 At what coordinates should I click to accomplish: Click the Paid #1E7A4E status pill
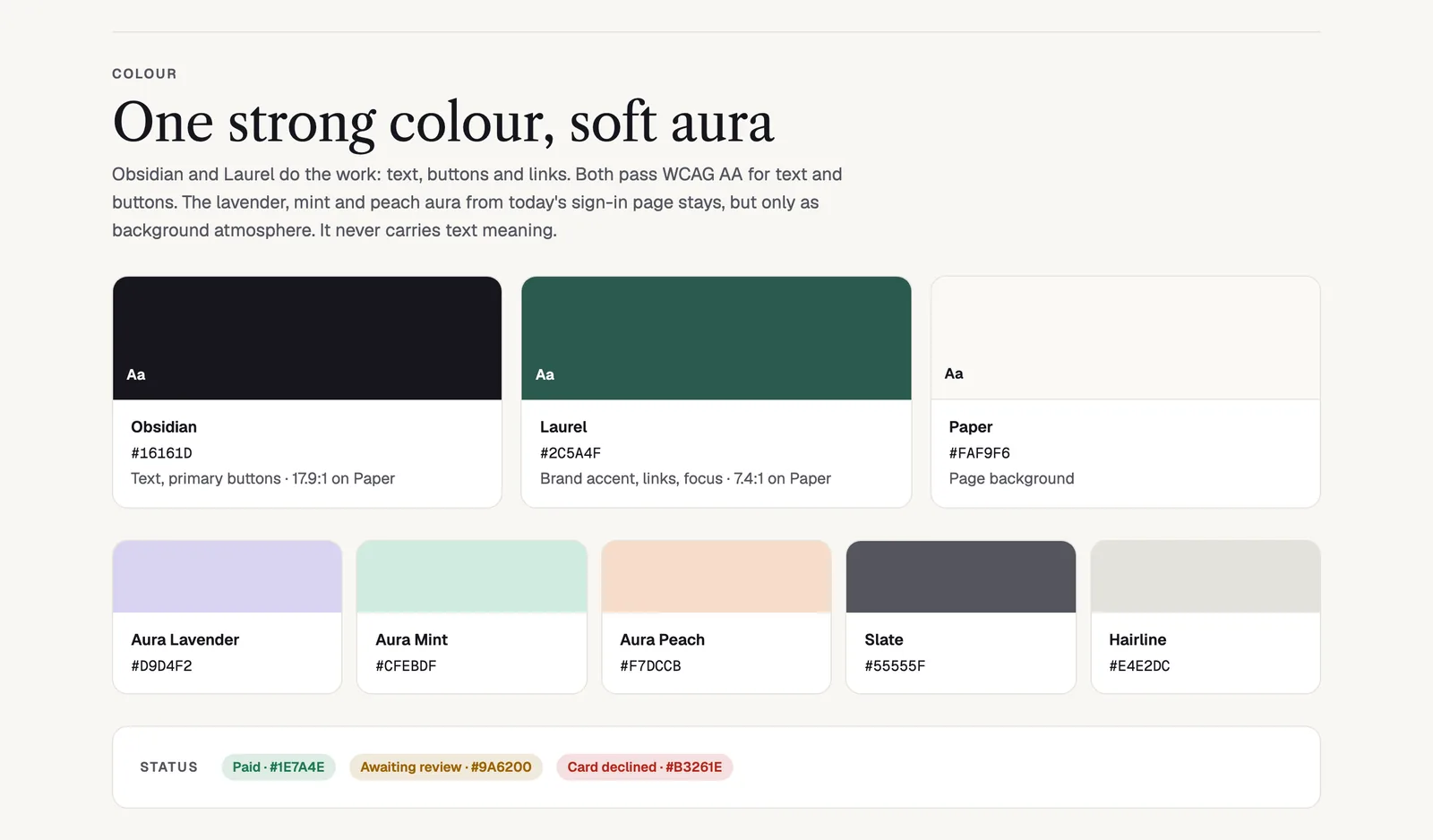[279, 767]
